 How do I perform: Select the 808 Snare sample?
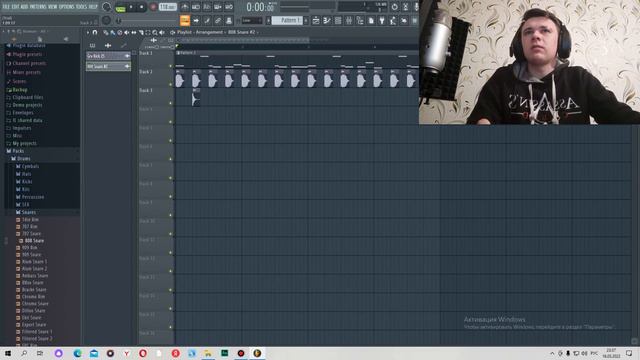coord(34,240)
